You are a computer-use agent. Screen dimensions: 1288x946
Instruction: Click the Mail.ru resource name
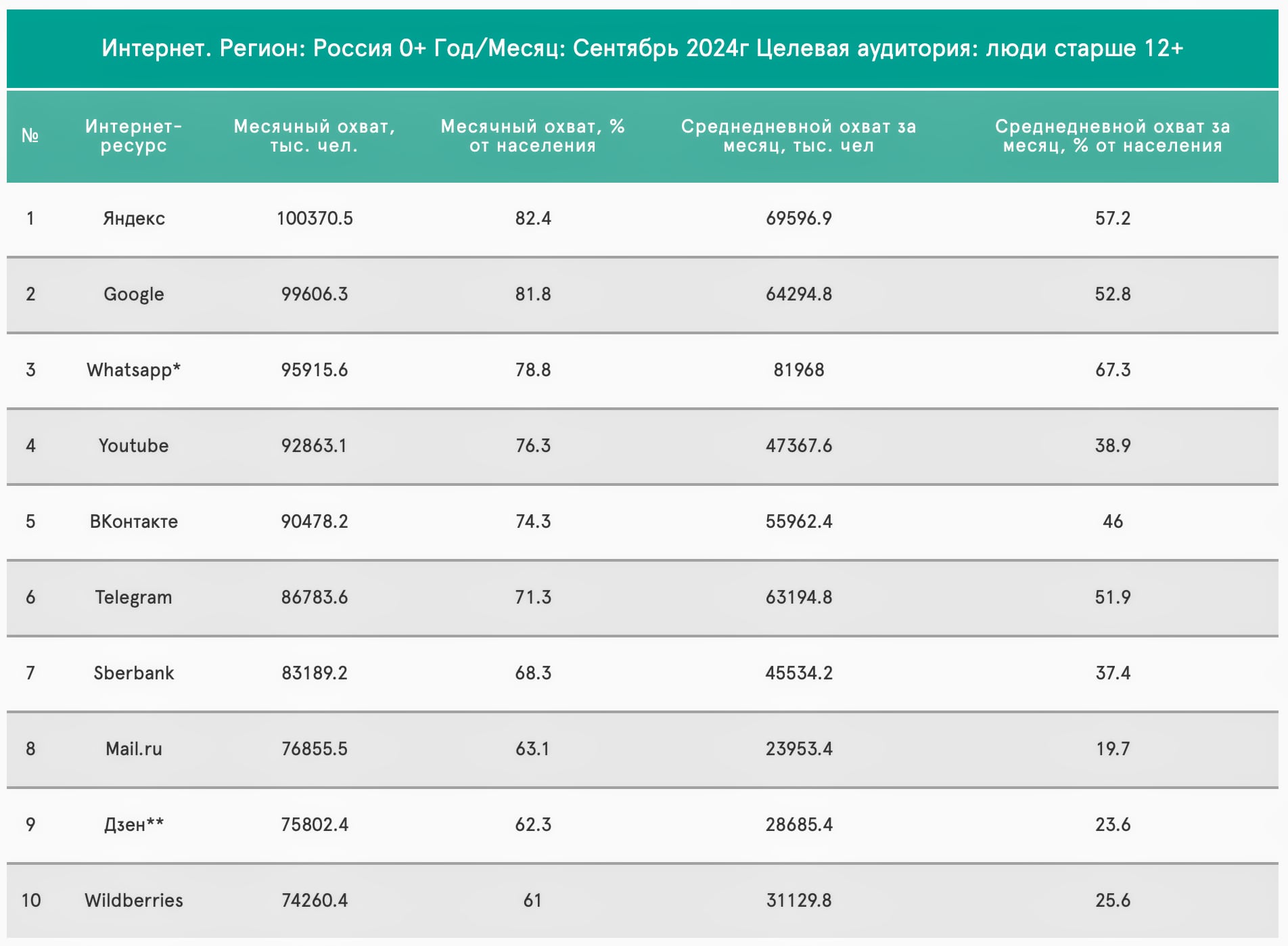pos(133,749)
